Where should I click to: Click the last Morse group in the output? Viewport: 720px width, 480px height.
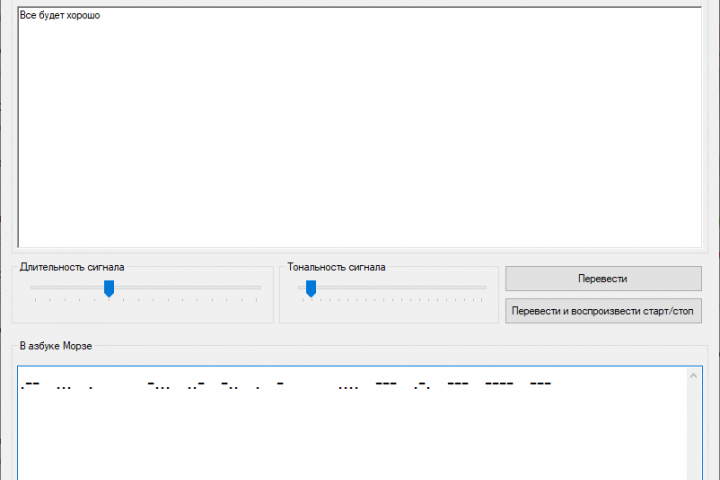540,383
